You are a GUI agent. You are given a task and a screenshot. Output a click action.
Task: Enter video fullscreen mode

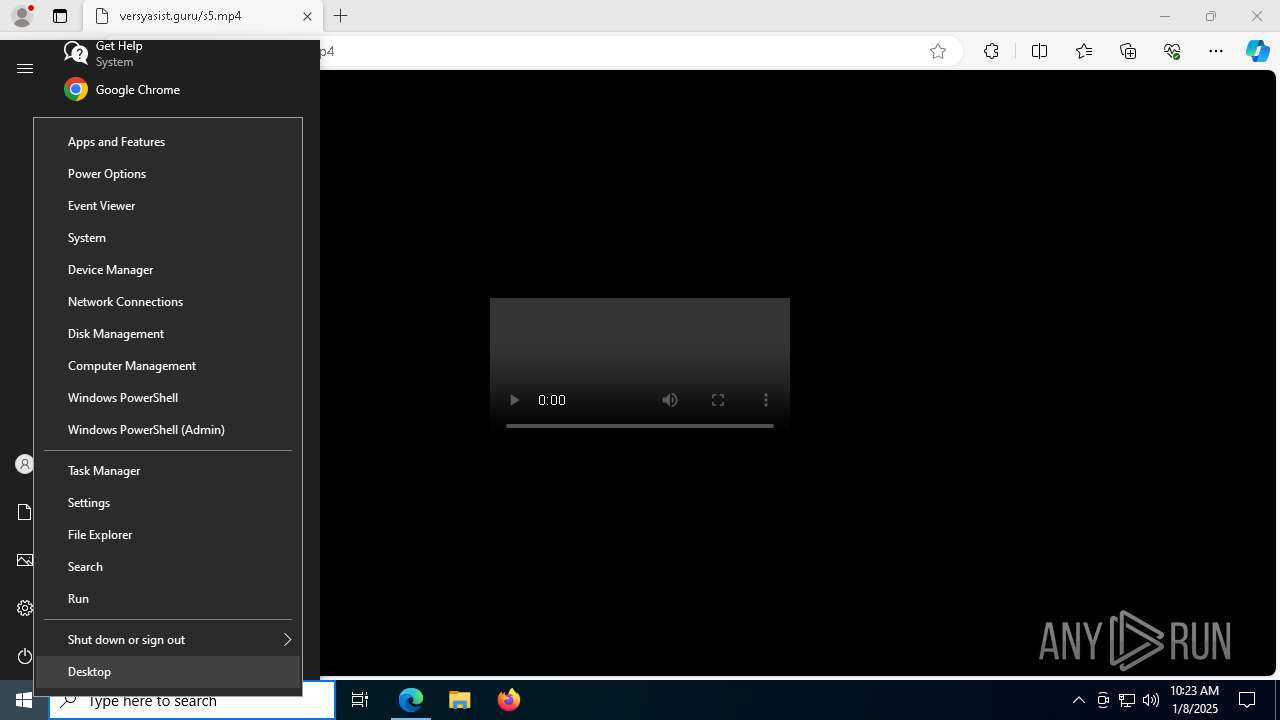pyautogui.click(x=718, y=400)
